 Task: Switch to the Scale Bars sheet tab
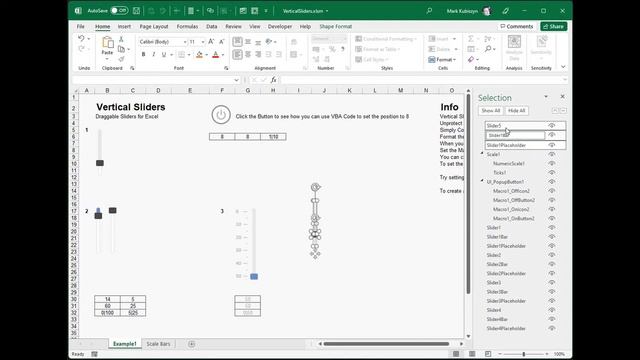click(x=158, y=344)
